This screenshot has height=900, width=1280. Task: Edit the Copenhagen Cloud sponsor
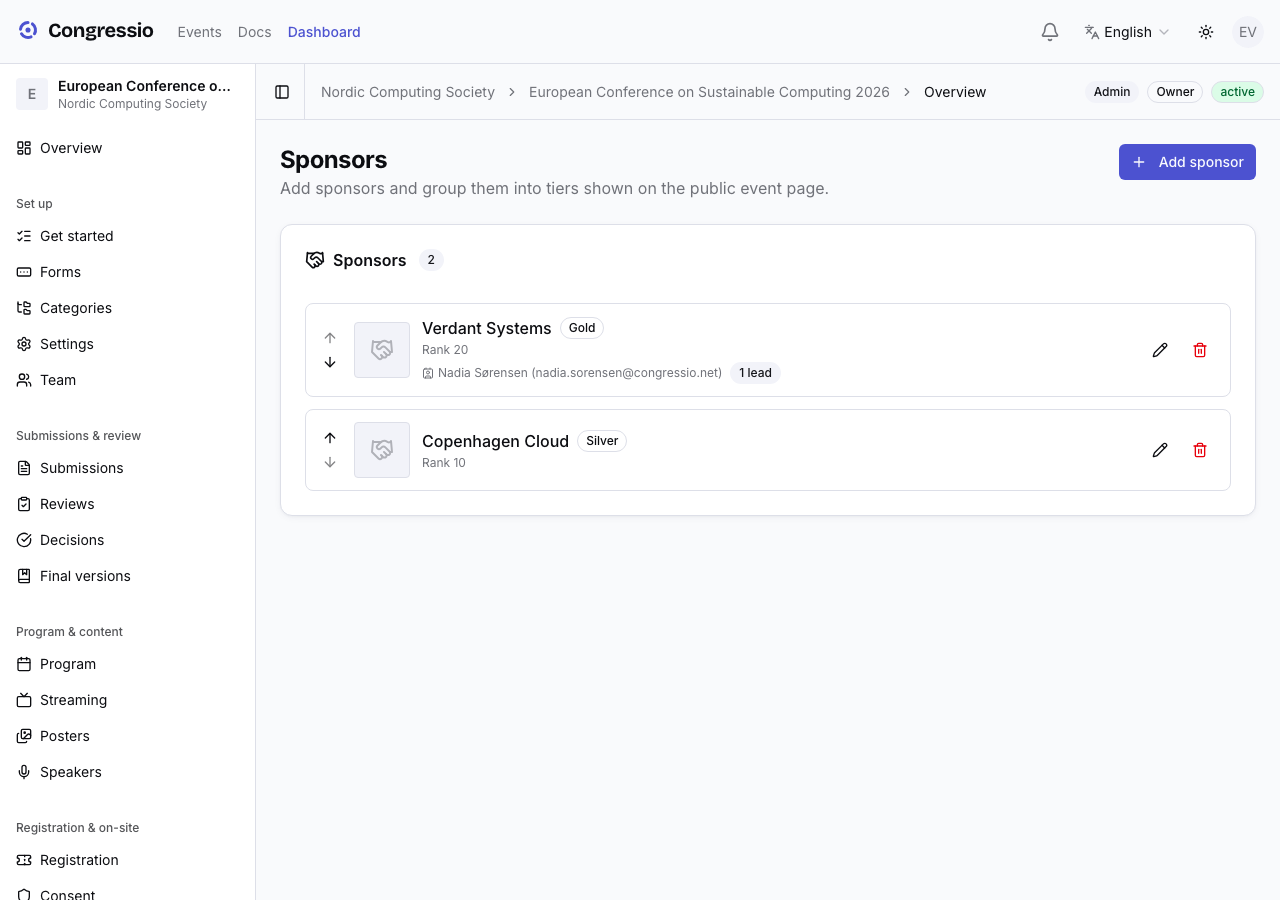coord(1160,450)
